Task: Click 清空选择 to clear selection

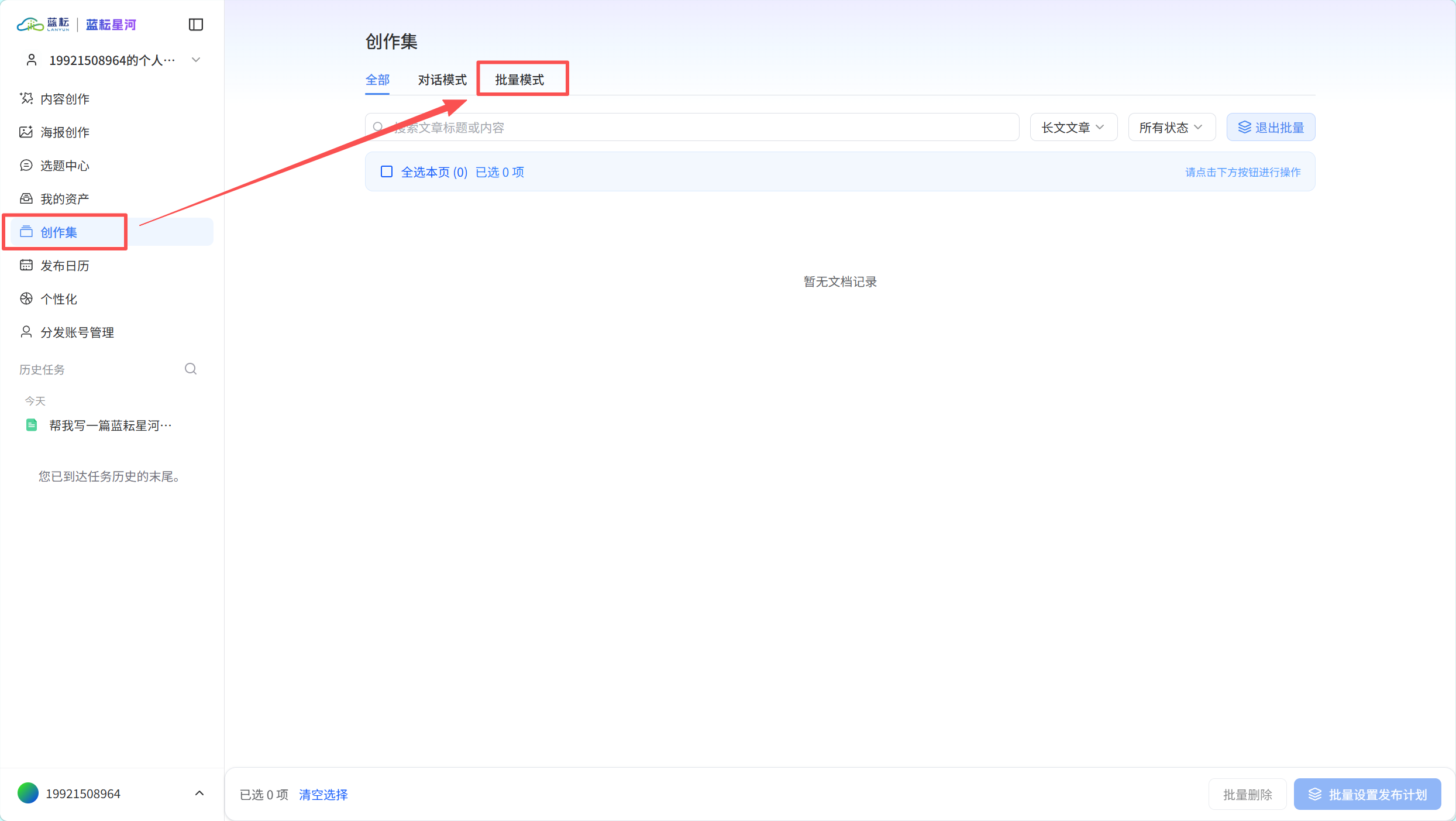Action: coord(322,795)
